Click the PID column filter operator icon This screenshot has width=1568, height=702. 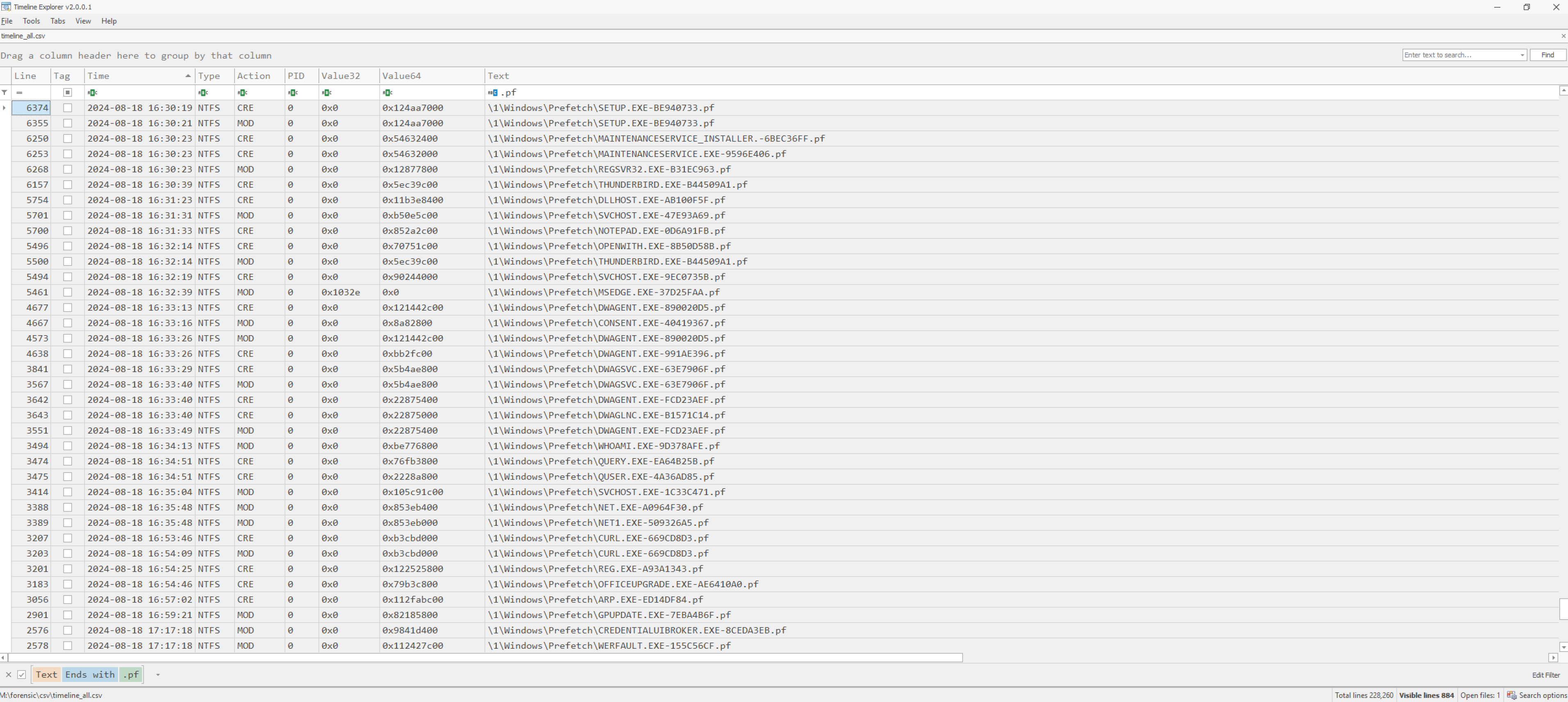(292, 93)
